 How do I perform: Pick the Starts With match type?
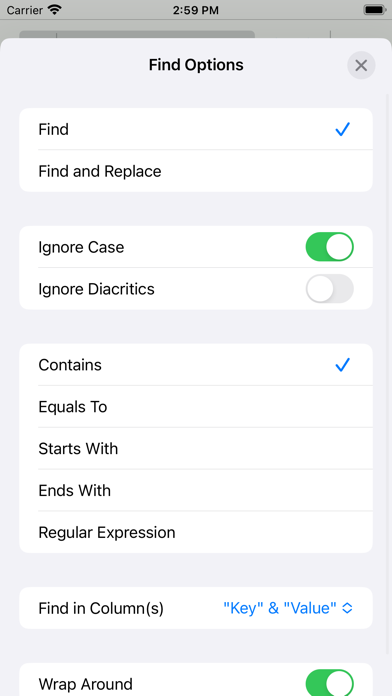point(196,448)
